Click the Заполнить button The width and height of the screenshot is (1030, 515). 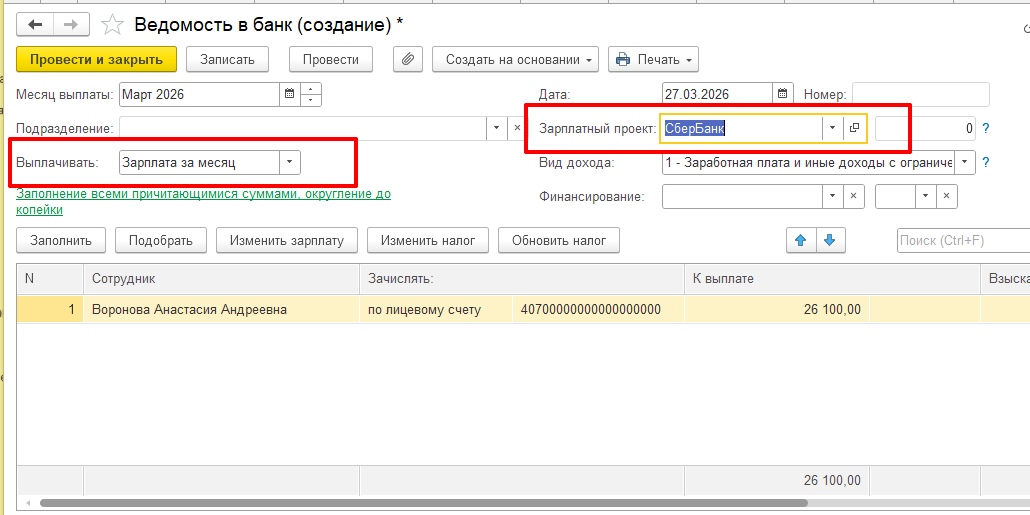click(61, 240)
